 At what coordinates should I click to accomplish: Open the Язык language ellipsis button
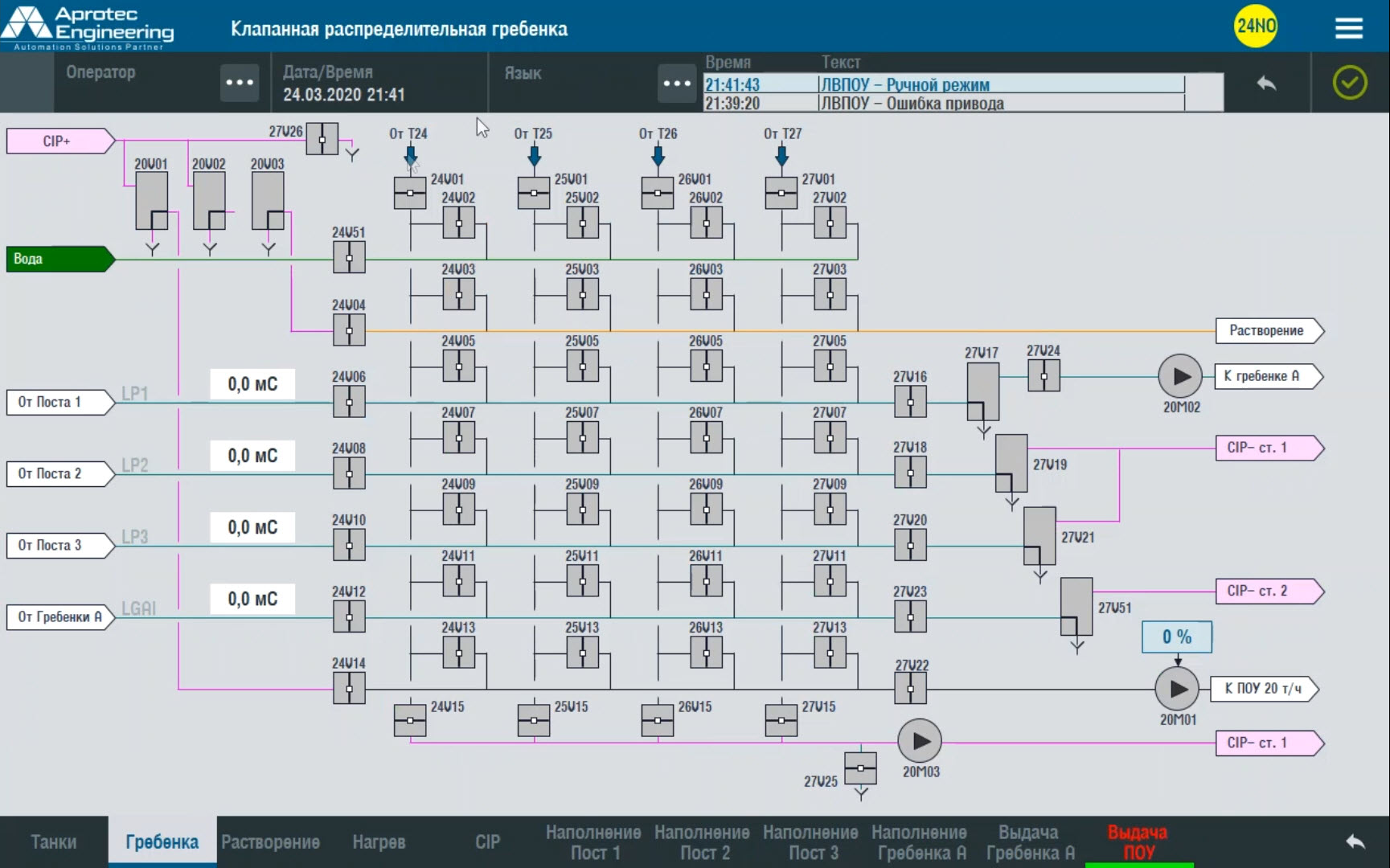pyautogui.click(x=676, y=83)
